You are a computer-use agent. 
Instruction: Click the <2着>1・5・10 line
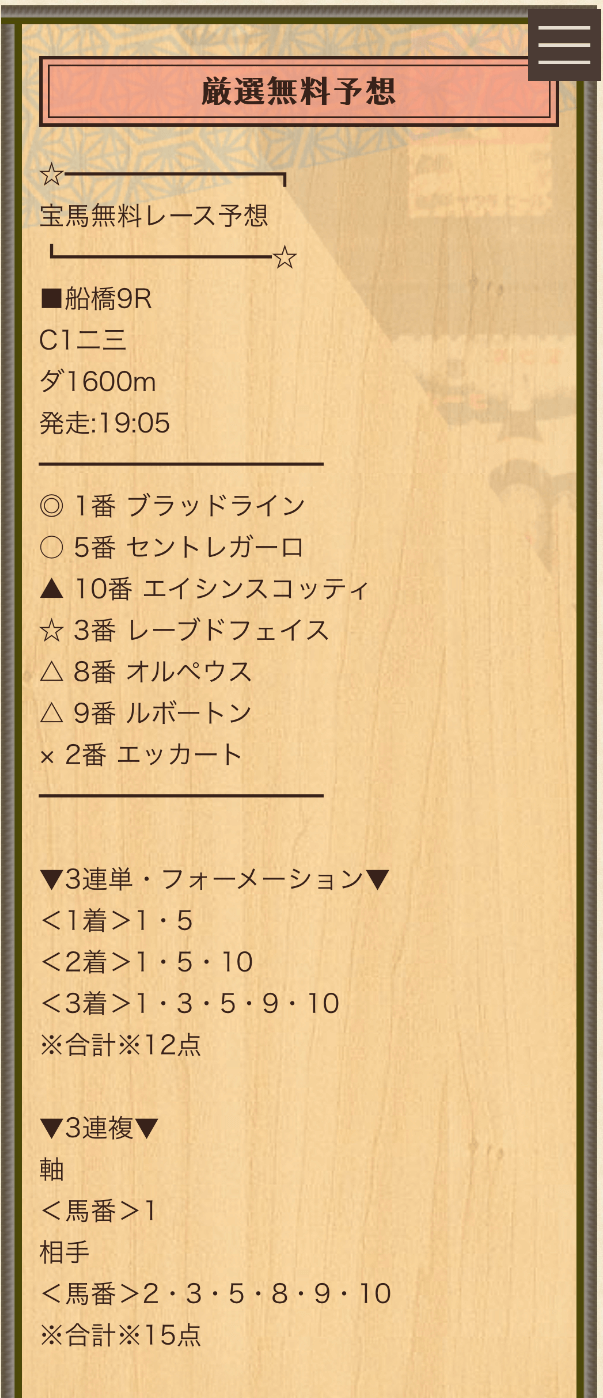[x=146, y=962]
